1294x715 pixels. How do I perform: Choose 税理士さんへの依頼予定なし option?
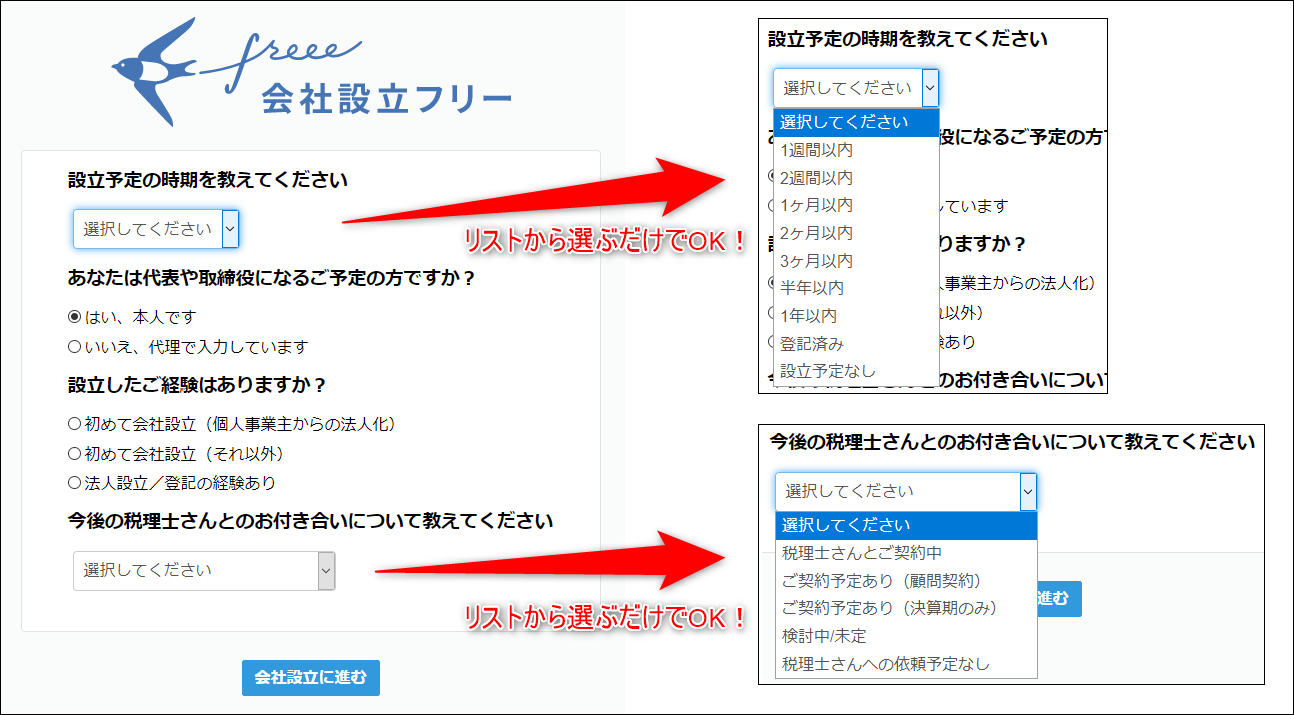[x=885, y=664]
